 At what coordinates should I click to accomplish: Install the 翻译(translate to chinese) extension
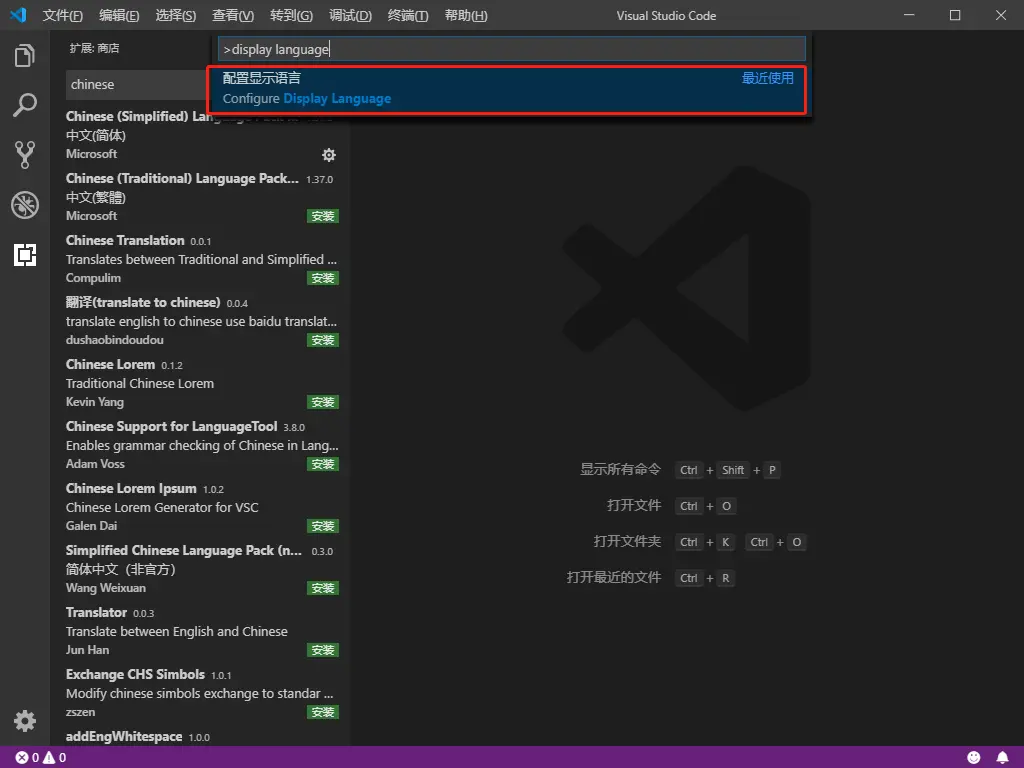(x=323, y=340)
